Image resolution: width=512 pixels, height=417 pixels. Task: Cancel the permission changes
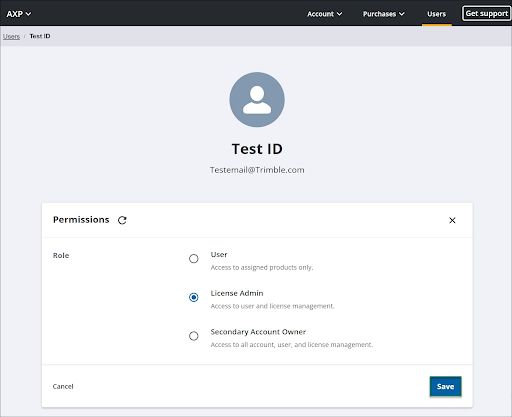pos(63,386)
